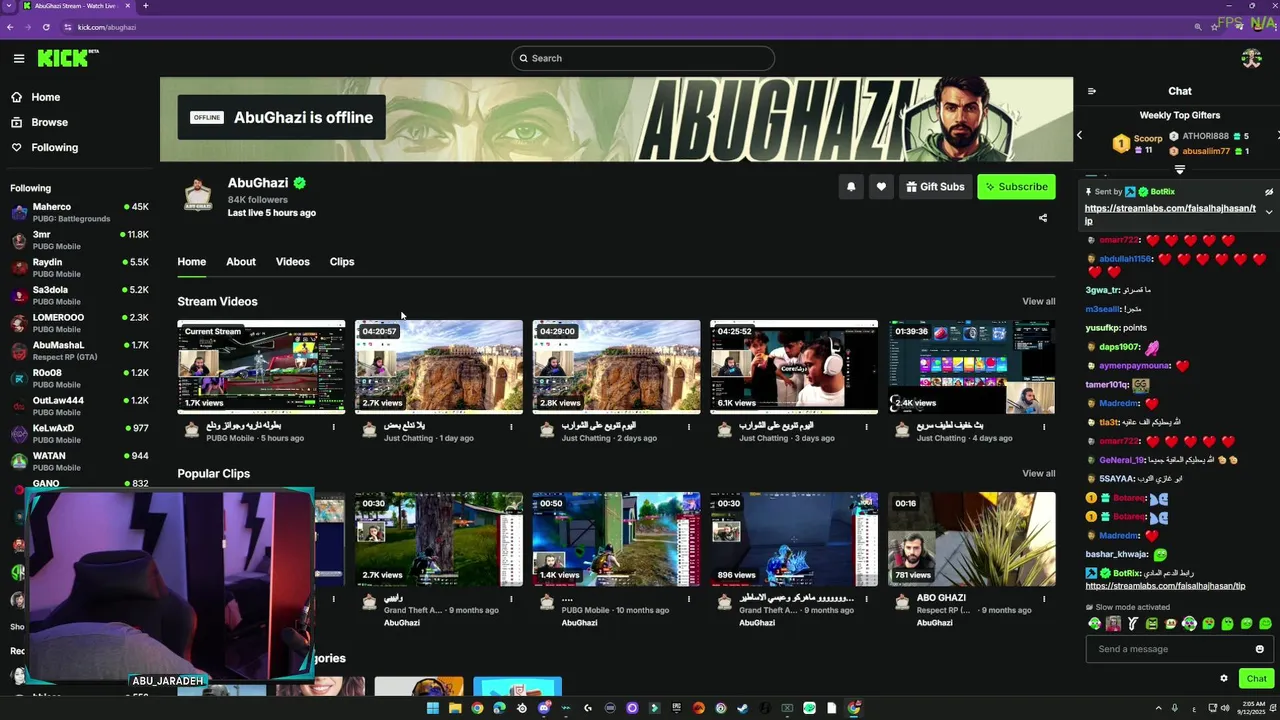1280x720 pixels.
Task: Click Scoorp in top gifters
Action: click(1147, 138)
